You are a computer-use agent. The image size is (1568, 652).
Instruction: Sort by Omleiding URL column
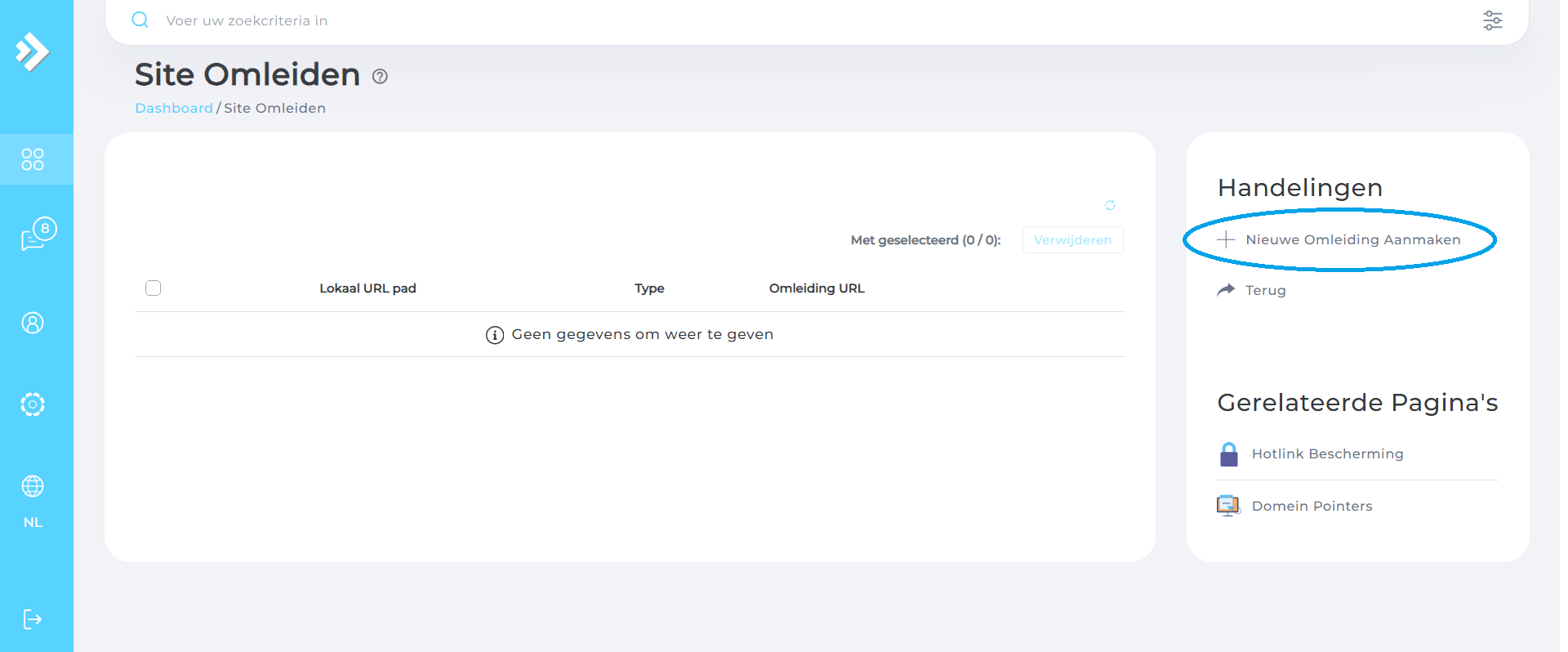coord(816,288)
